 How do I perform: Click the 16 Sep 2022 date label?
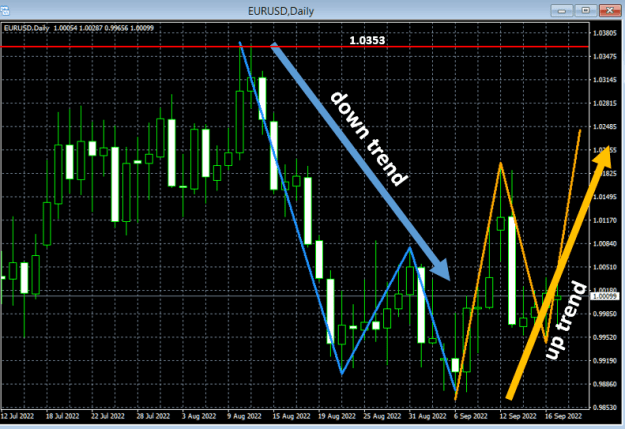(564, 417)
